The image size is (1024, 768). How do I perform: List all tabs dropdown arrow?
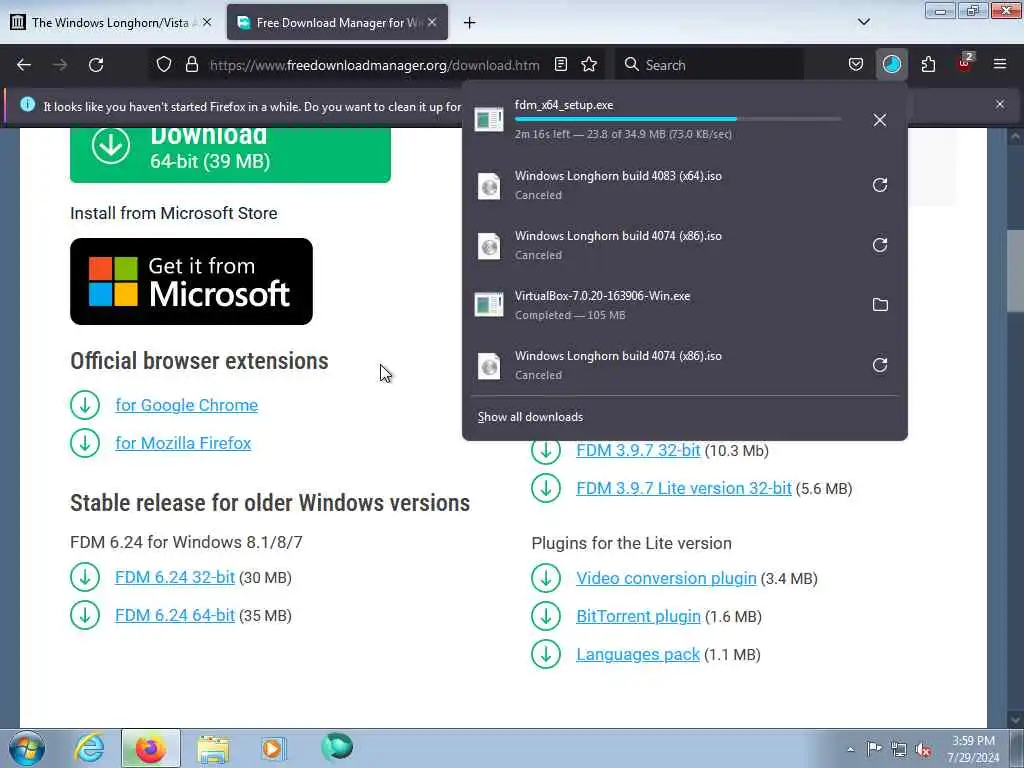863,22
